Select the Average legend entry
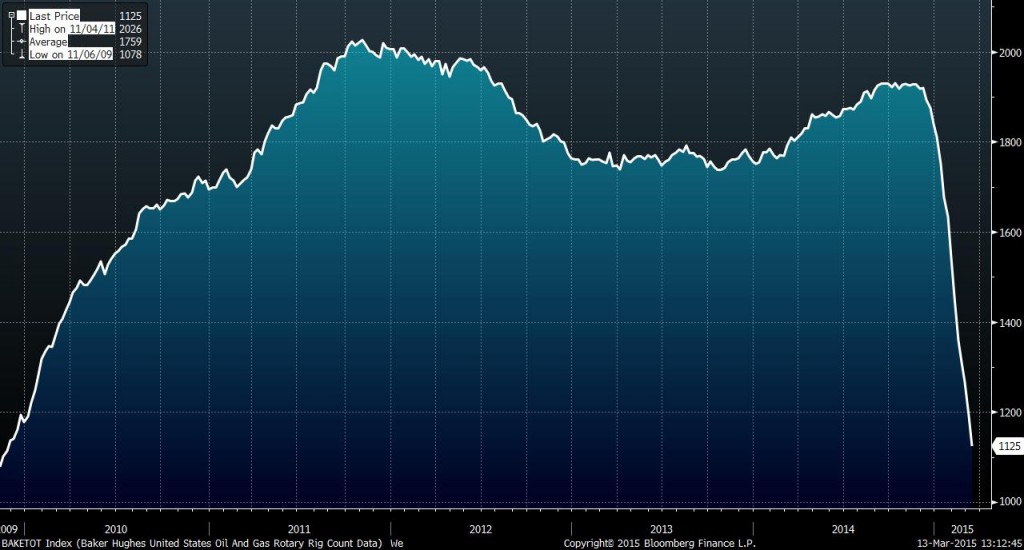The image size is (1024, 550). tap(50, 43)
